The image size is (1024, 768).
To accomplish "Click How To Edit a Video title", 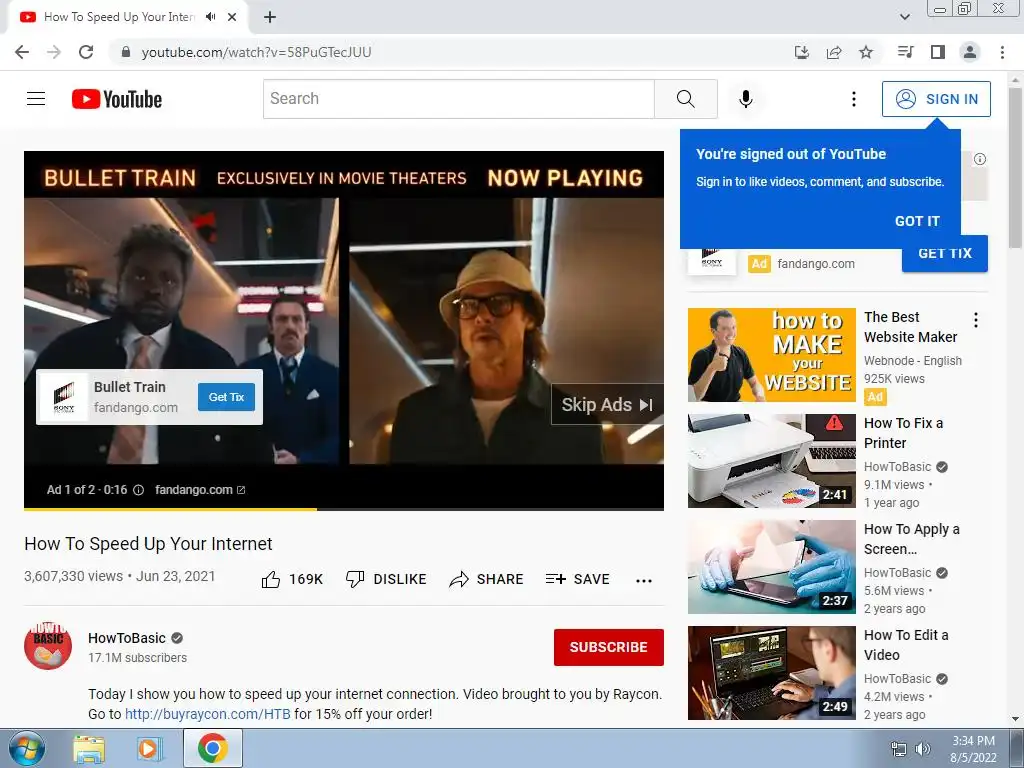I will [x=906, y=645].
